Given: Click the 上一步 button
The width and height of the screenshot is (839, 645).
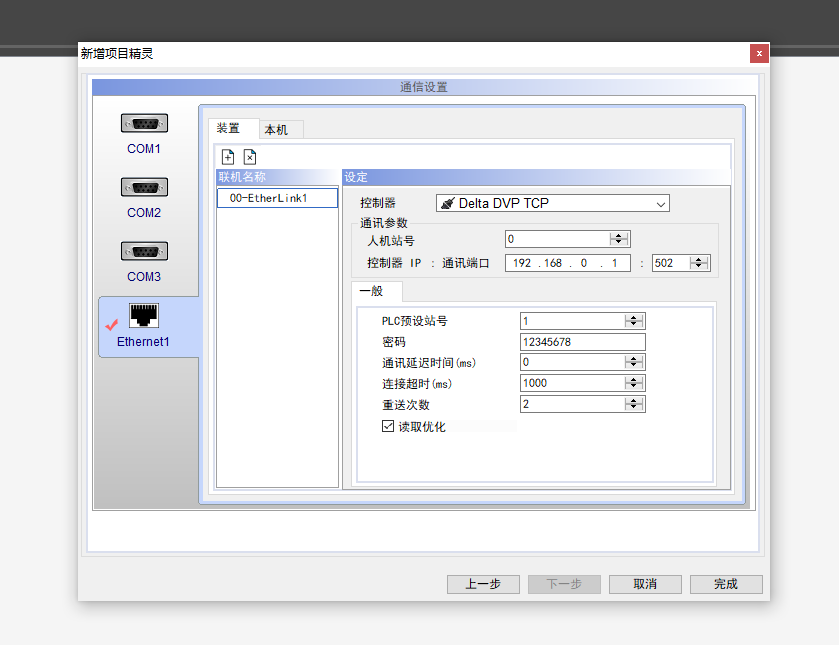Looking at the screenshot, I should click(x=482, y=584).
